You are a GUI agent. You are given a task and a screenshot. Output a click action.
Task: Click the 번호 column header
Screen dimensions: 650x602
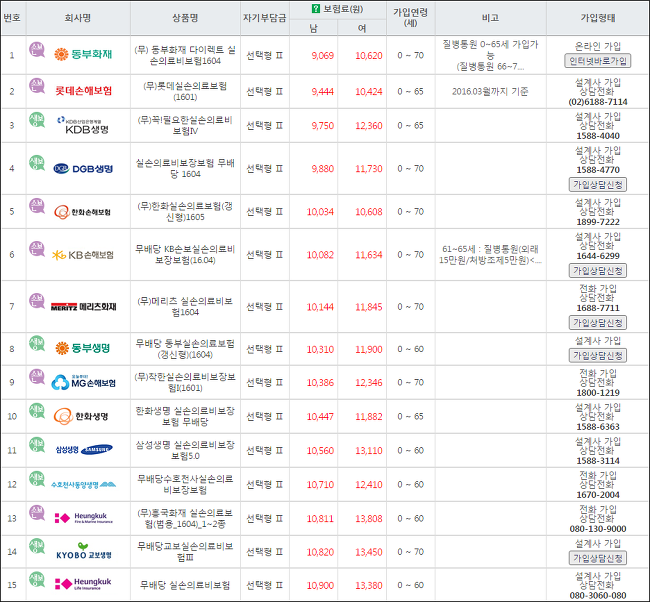tap(12, 18)
